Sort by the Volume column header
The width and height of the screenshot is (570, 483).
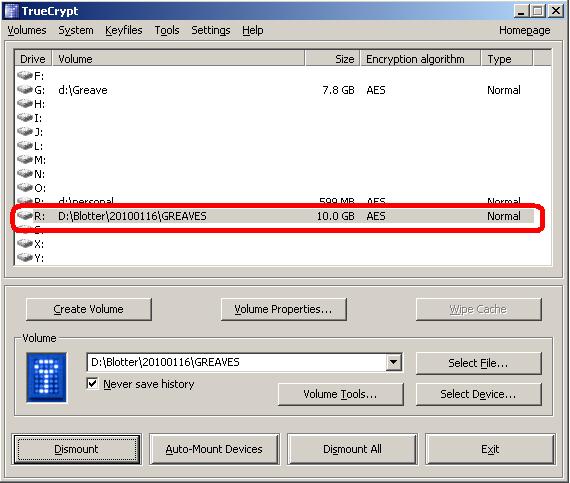(178, 59)
